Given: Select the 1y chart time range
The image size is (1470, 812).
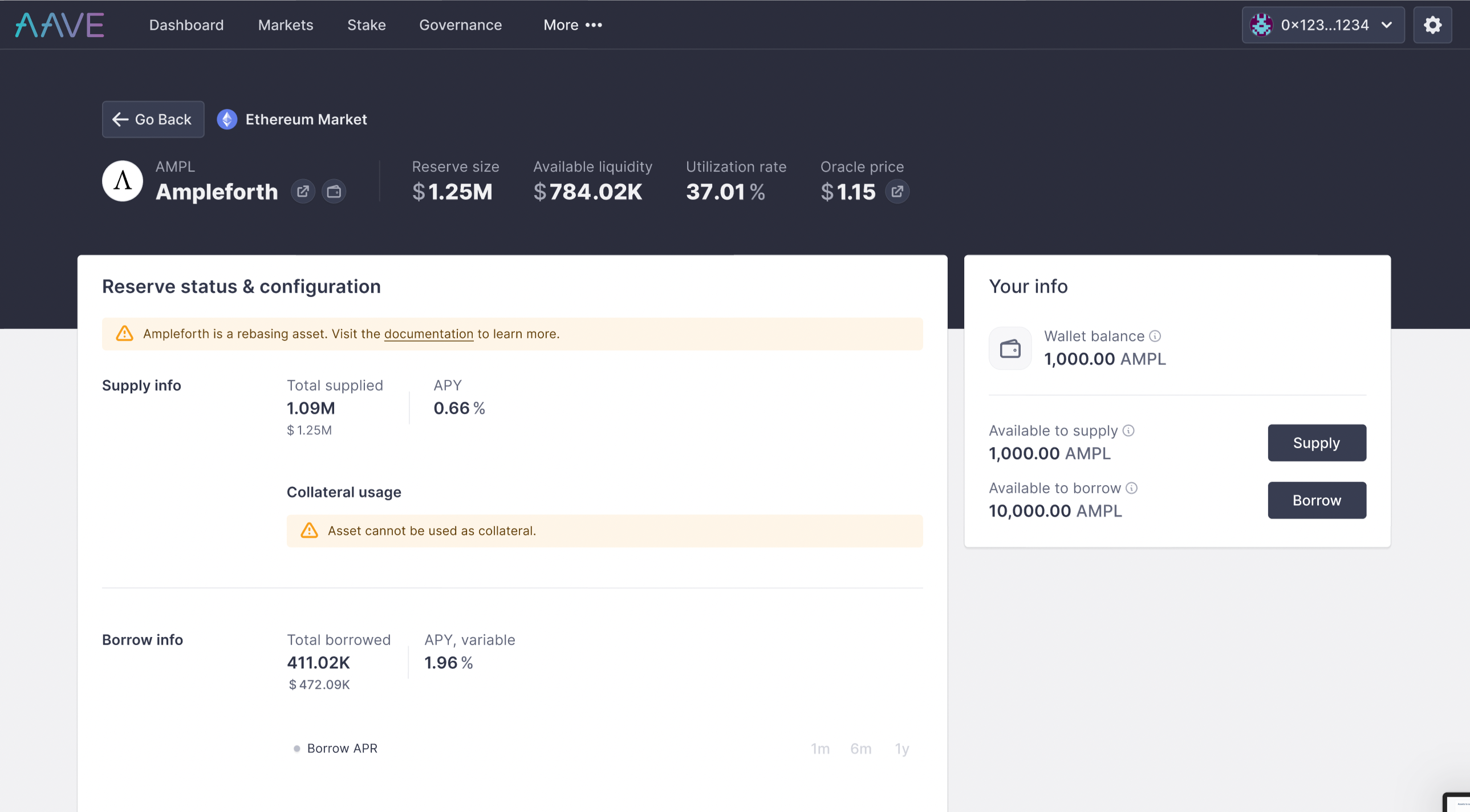Looking at the screenshot, I should pyautogui.click(x=902, y=748).
